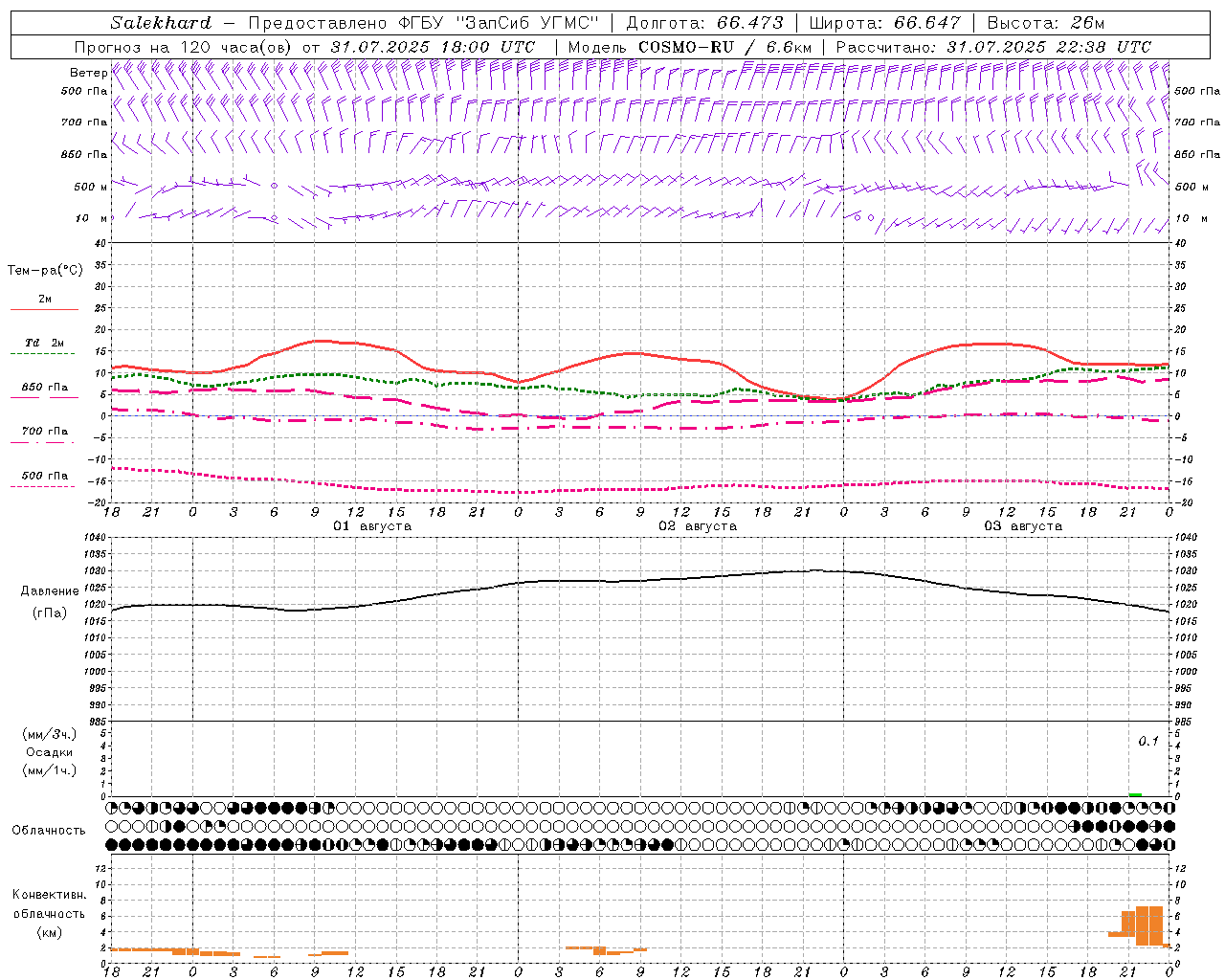Click the 'Давление' pressure panel label
The image size is (1225, 980).
pos(50,591)
